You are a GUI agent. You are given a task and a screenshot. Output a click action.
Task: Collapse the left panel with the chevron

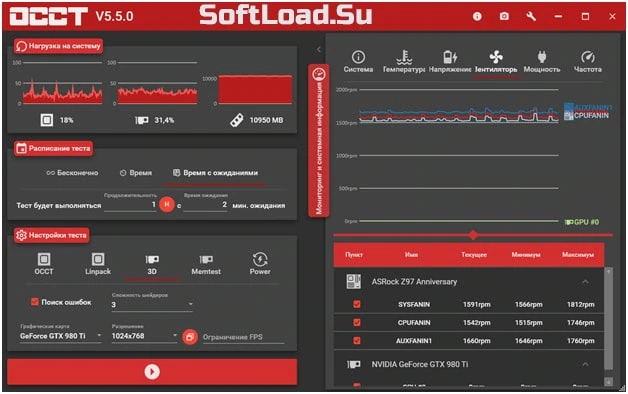(x=319, y=49)
